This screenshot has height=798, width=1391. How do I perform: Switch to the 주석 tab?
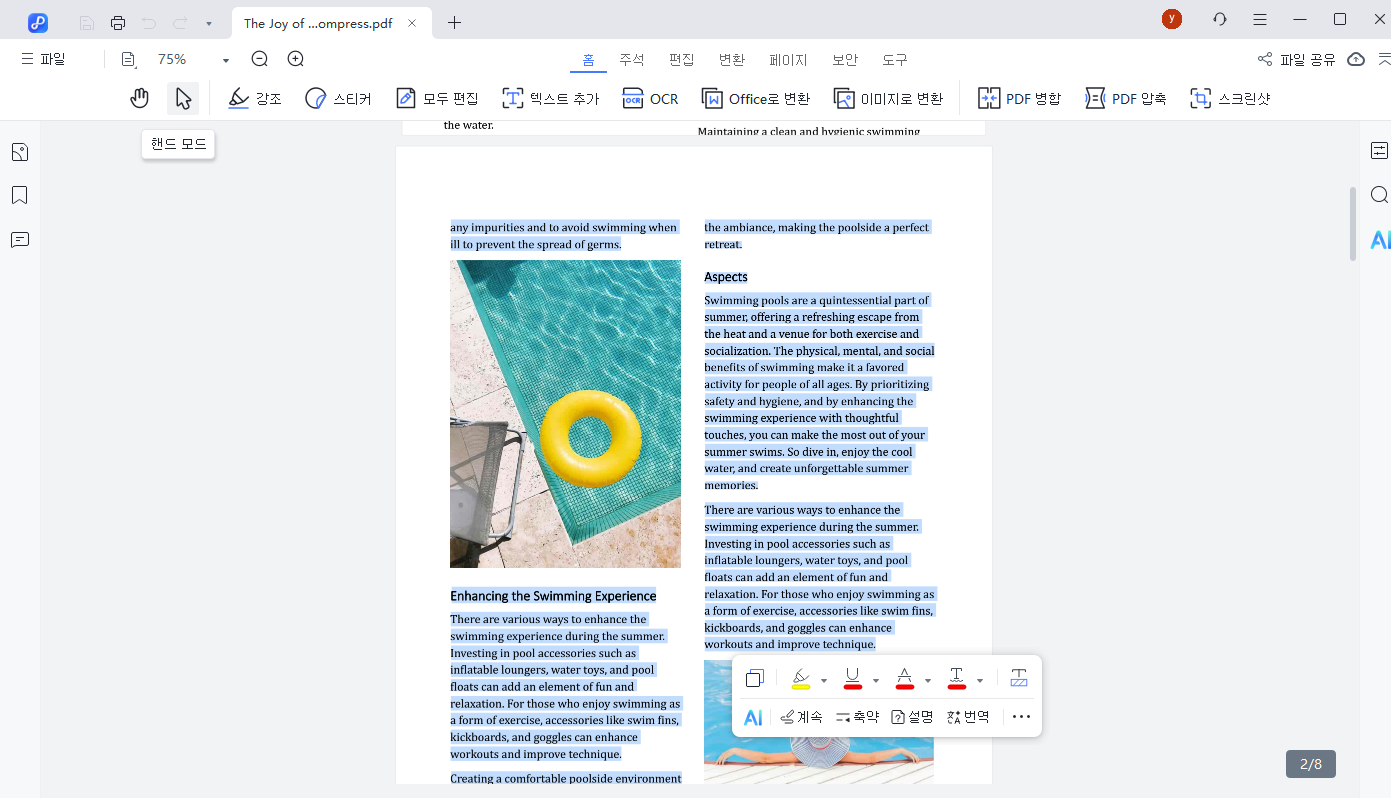(632, 59)
